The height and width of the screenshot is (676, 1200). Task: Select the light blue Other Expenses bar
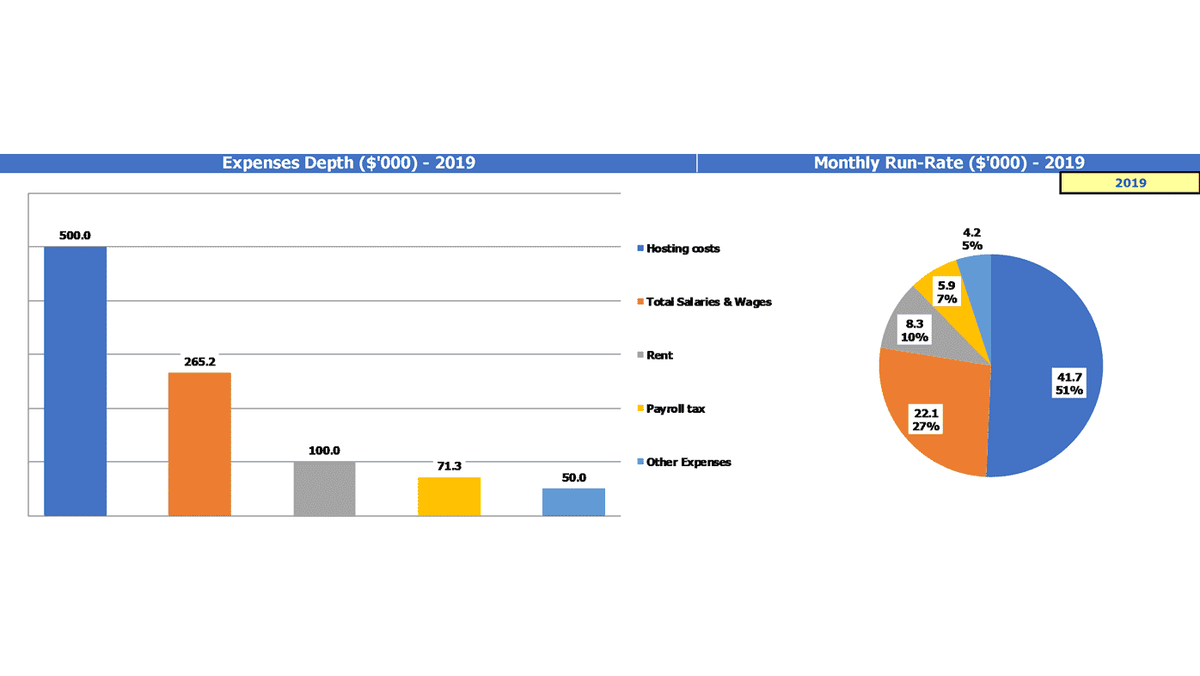pyautogui.click(x=574, y=502)
